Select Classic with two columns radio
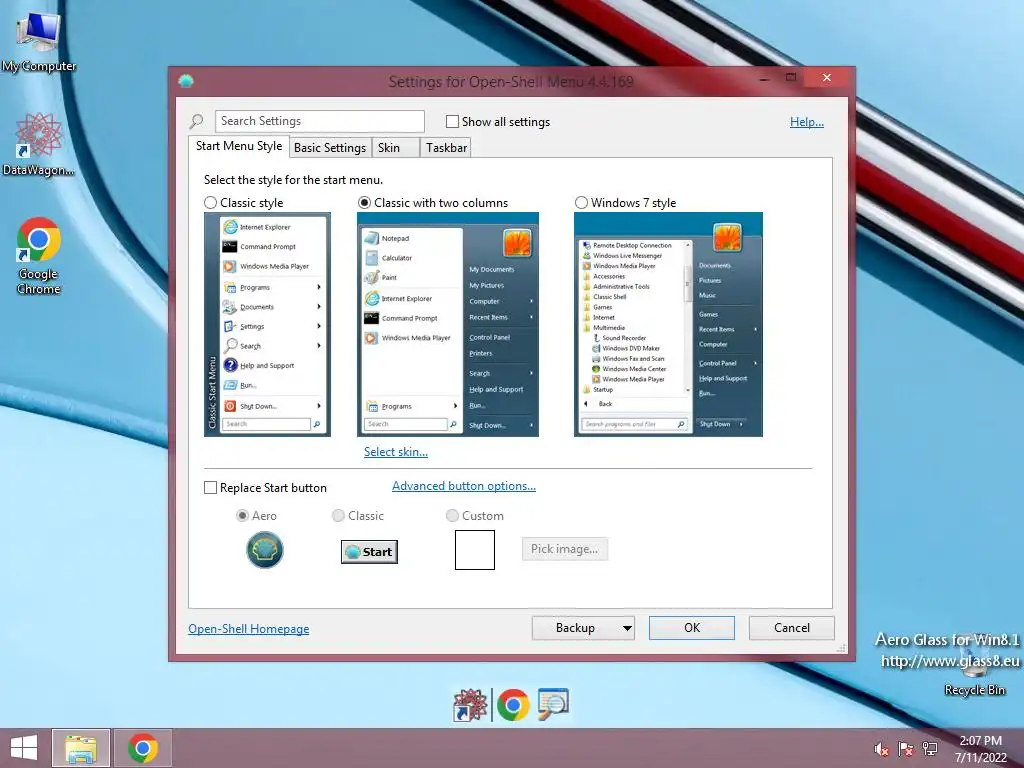This screenshot has width=1024, height=768. (x=364, y=202)
